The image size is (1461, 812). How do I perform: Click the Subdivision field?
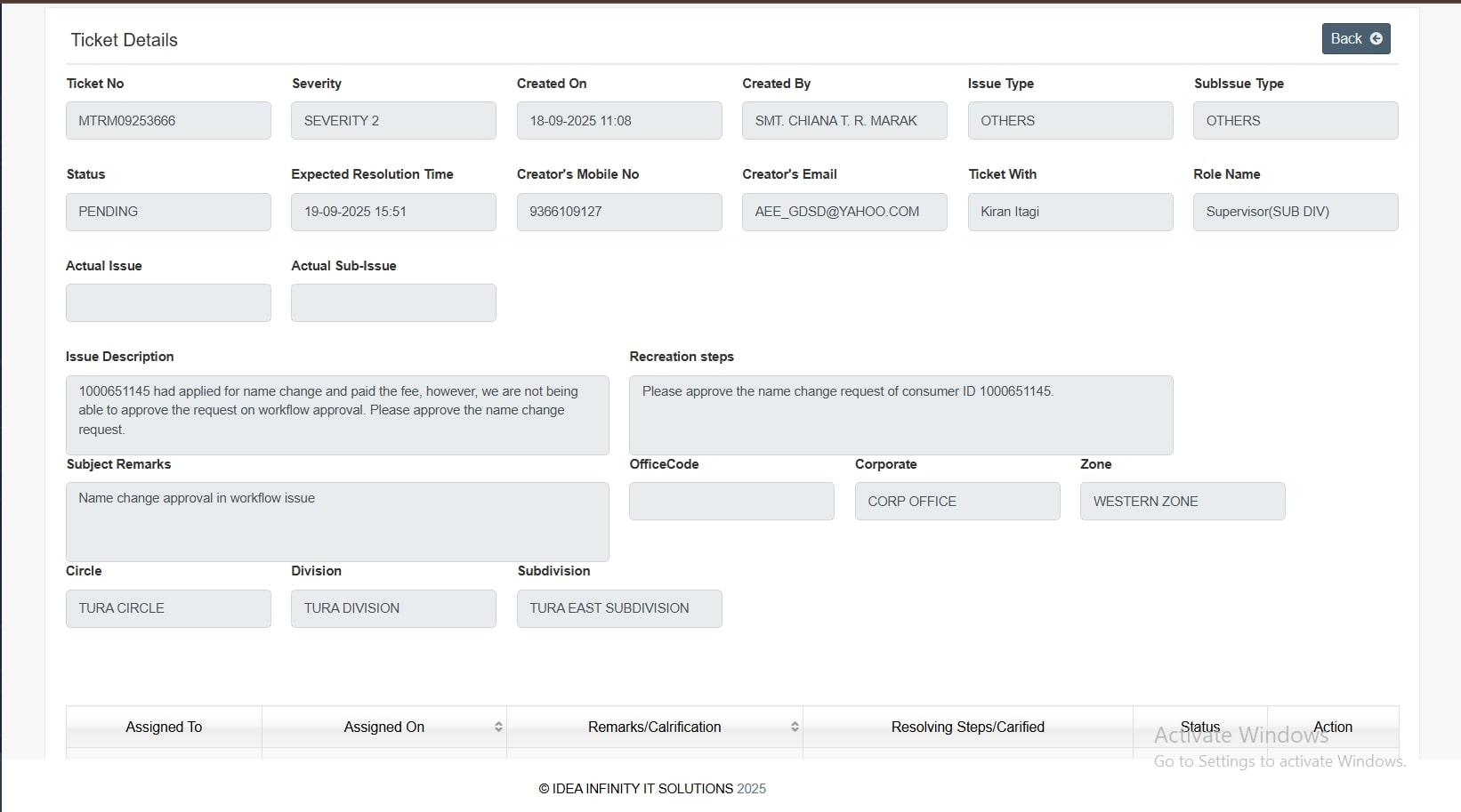click(x=619, y=608)
